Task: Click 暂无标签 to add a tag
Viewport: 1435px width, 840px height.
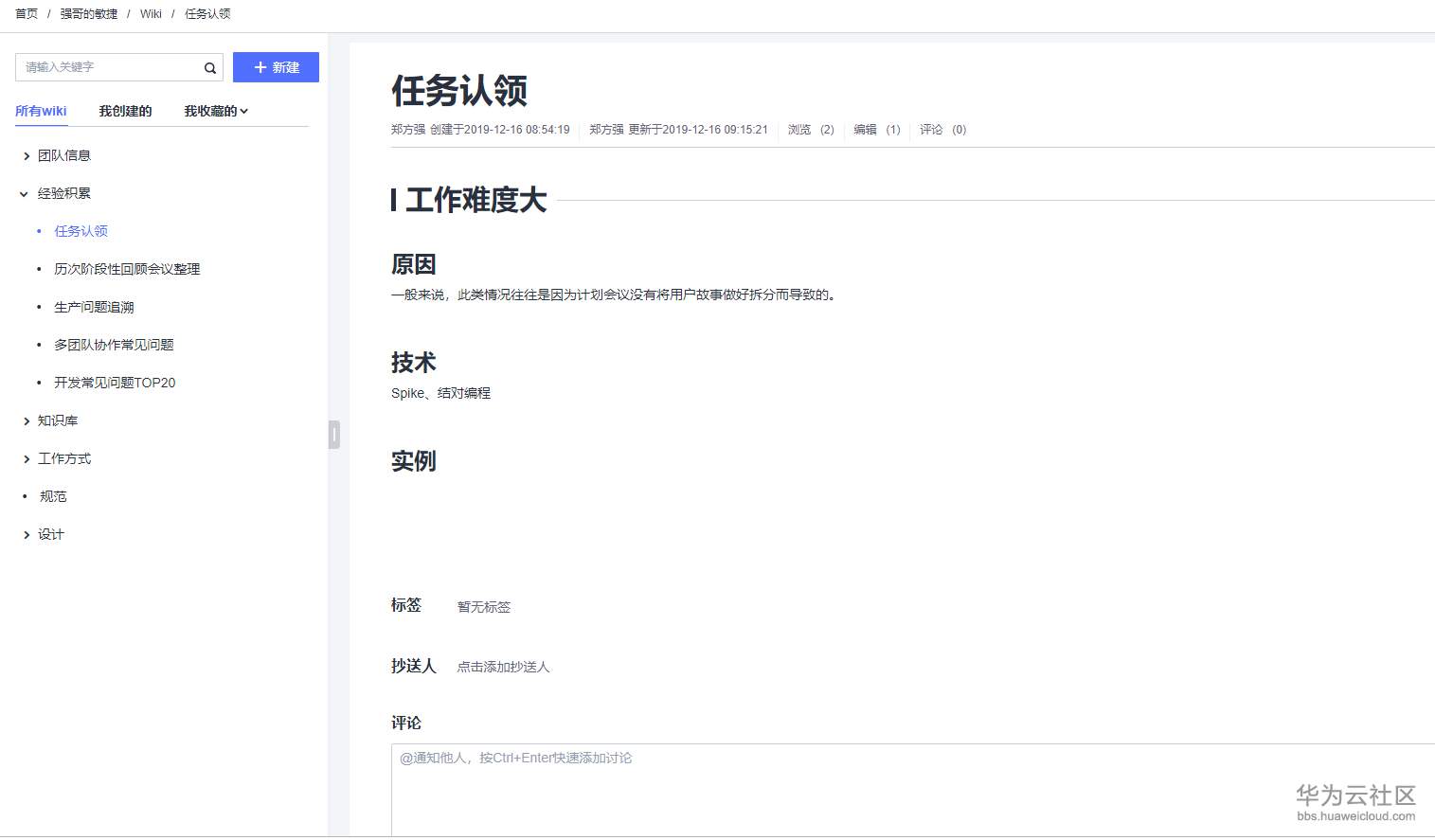Action: click(x=484, y=607)
